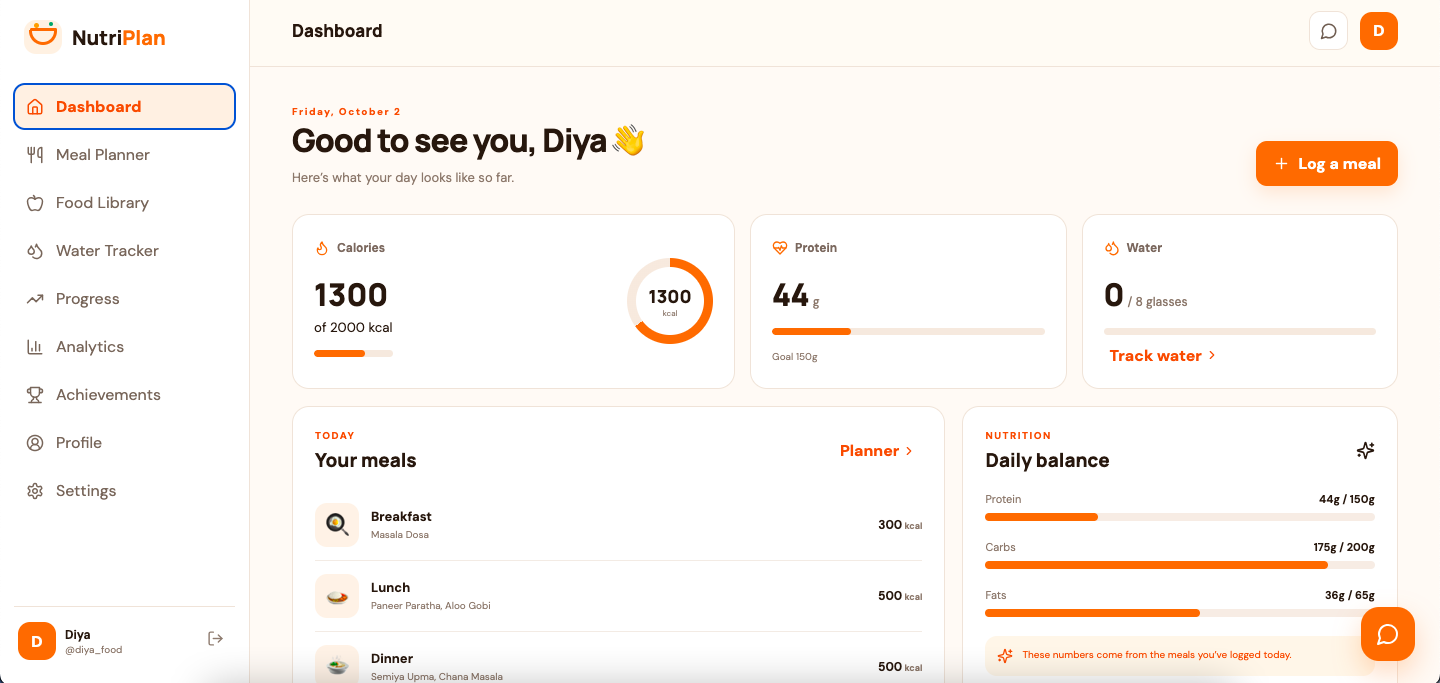Click the fork and knife Meal Planner icon

click(x=35, y=155)
